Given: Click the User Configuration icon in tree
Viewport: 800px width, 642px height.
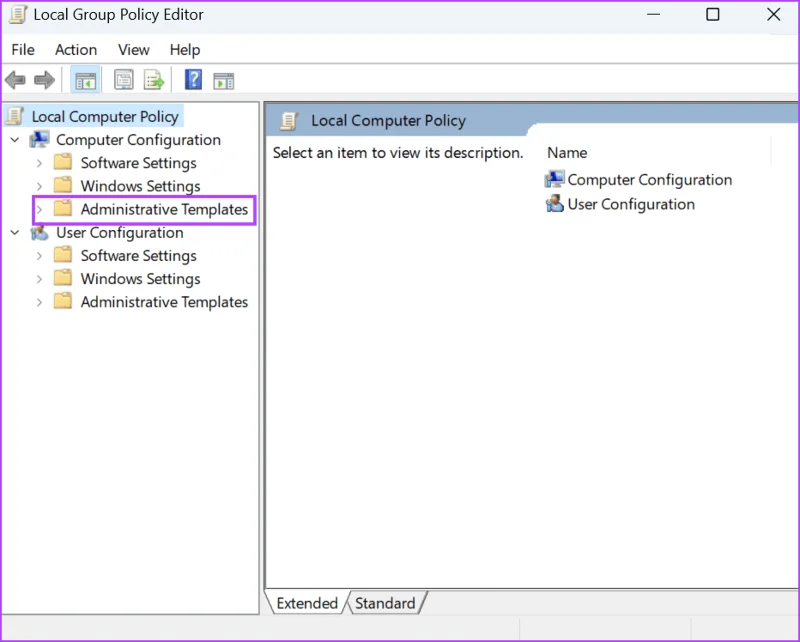Looking at the screenshot, I should click(x=39, y=233).
